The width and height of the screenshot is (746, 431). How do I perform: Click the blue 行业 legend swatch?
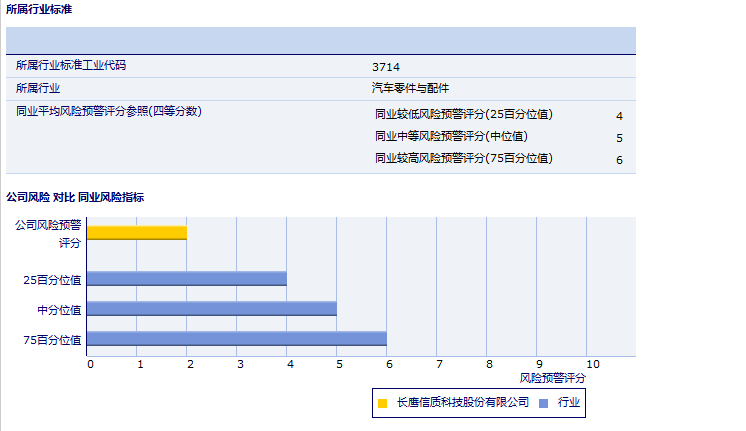544,403
